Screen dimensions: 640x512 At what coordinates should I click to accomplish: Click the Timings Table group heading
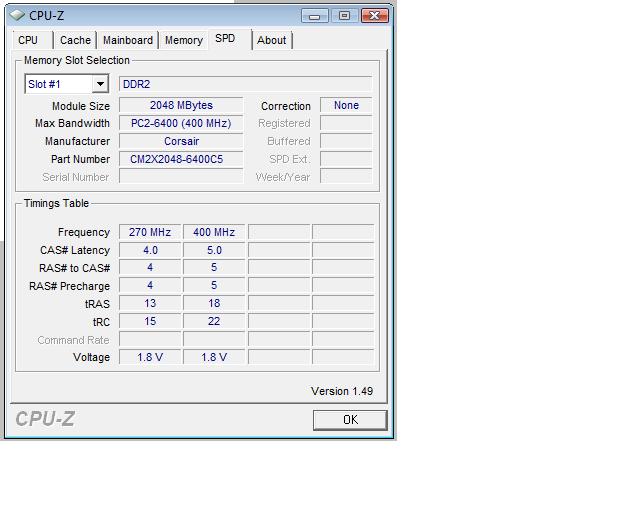click(x=56, y=203)
